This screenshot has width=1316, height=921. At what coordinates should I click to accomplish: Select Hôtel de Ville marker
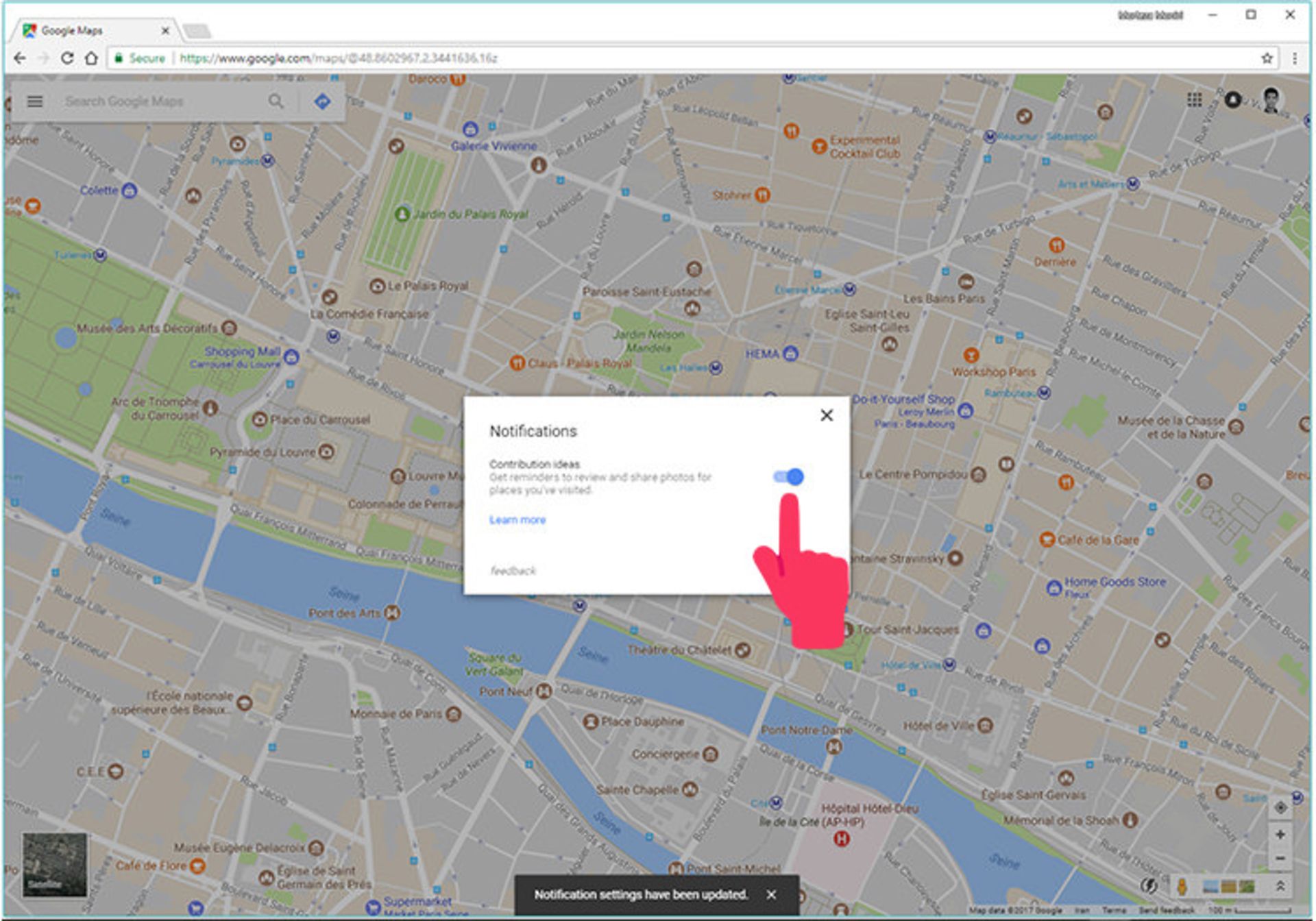pos(985,725)
